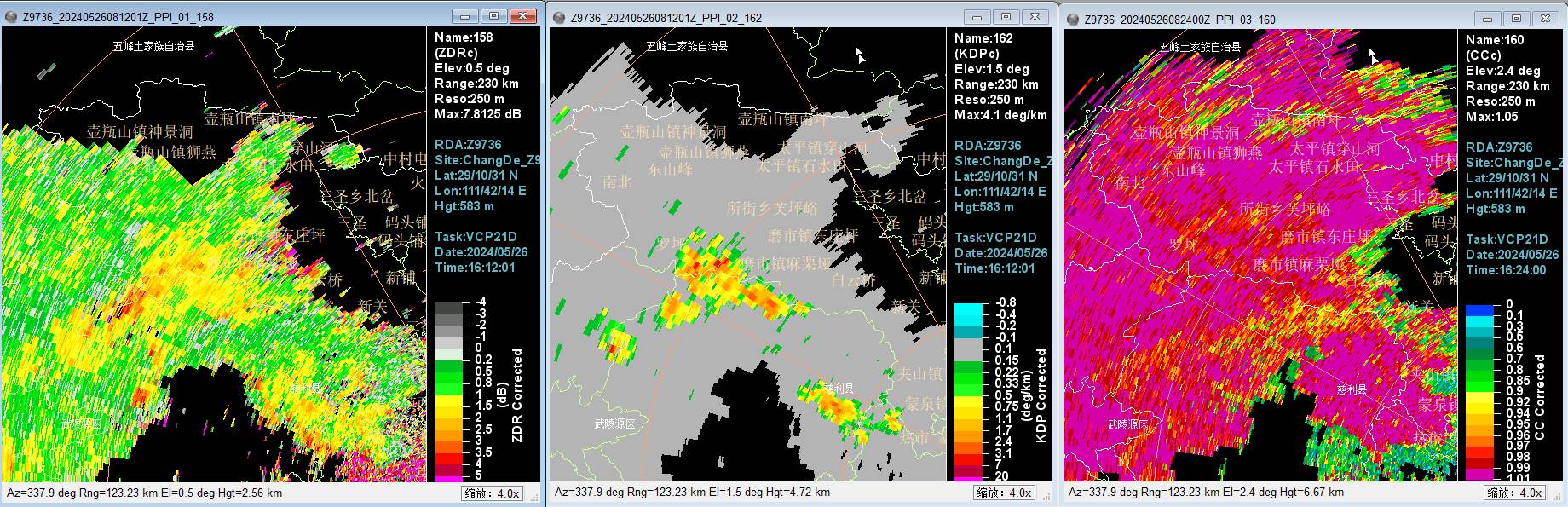Close the PPI_02_162 KDP window
Screen dimensions: 1568x507
pos(1035,17)
